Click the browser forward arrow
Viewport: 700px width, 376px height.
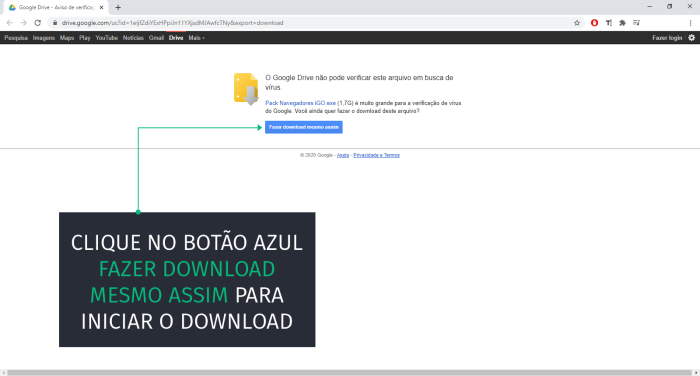[24, 23]
